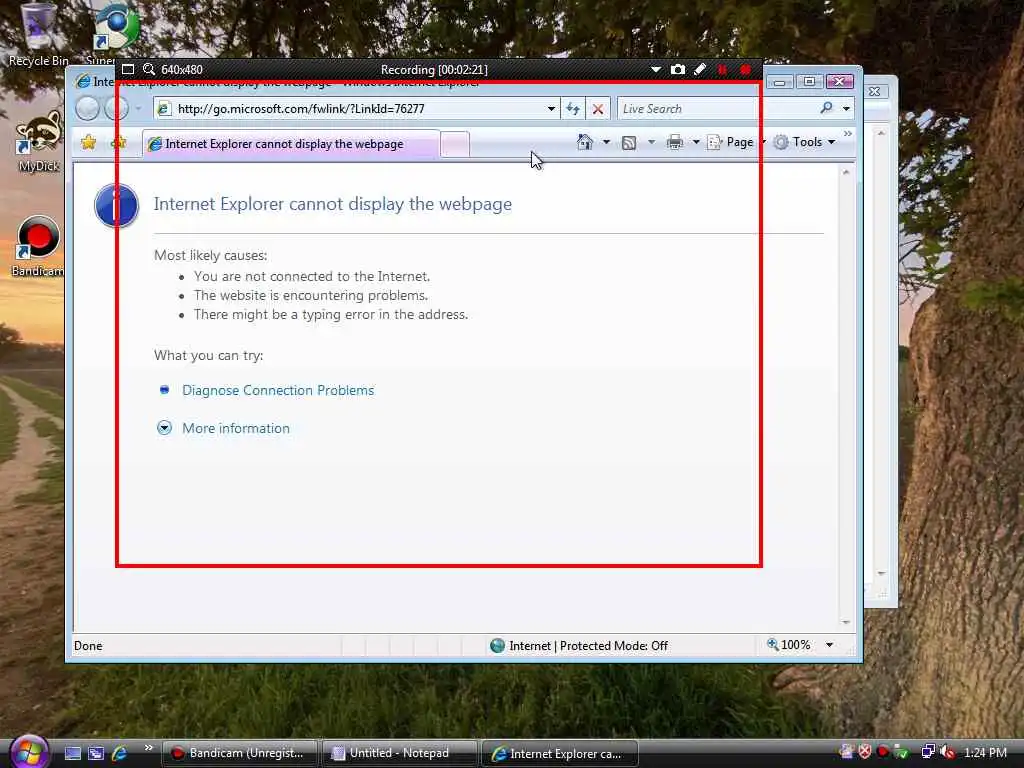The height and width of the screenshot is (768, 1024).
Task: Click the red security shield tray icon
Action: (865, 752)
